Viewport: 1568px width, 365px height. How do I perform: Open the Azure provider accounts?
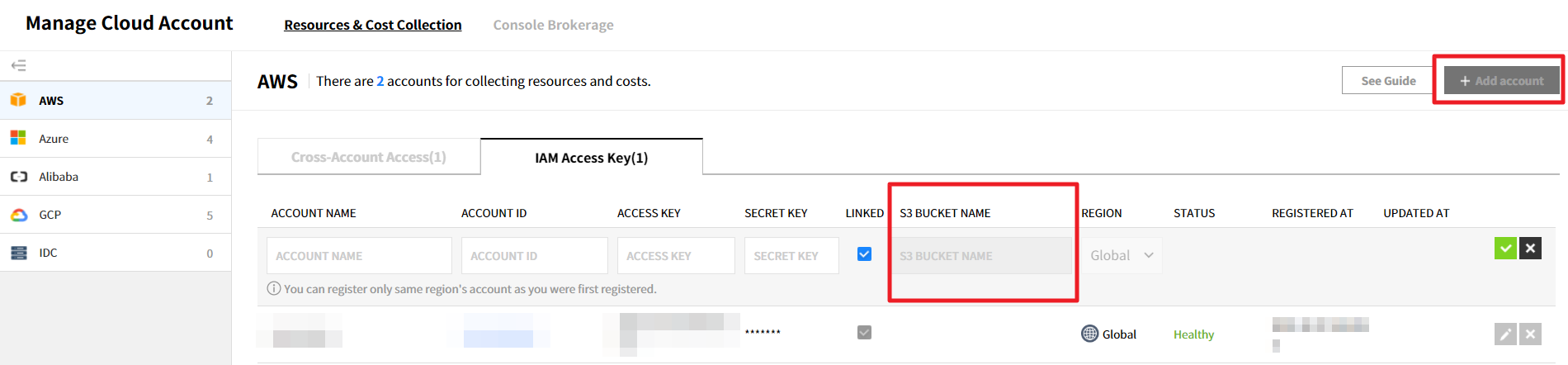point(54,139)
